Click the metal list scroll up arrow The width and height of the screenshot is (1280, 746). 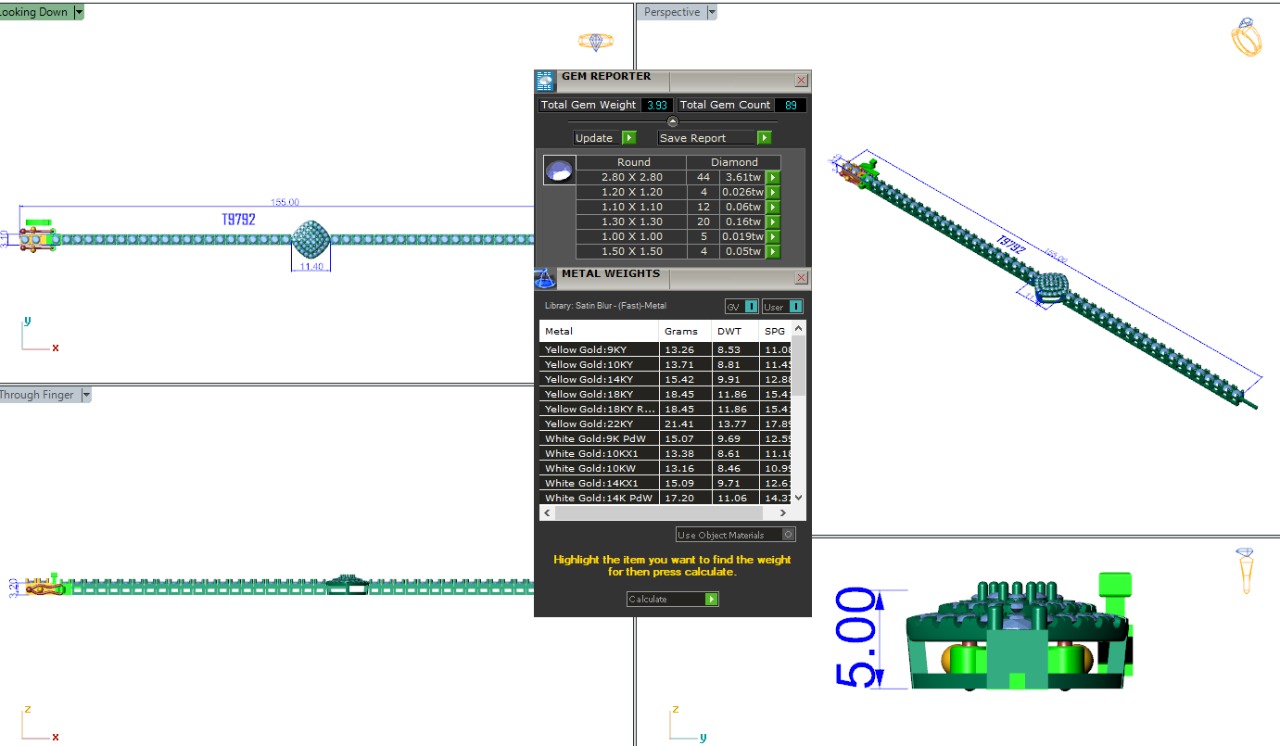[798, 328]
